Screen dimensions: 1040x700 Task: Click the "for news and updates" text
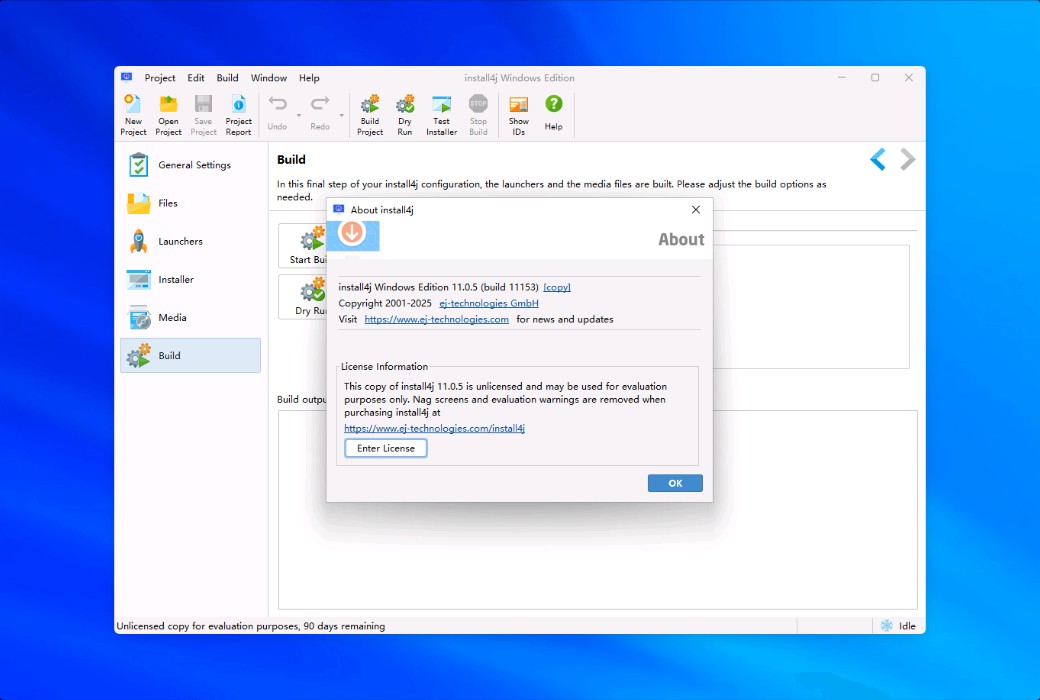click(565, 319)
